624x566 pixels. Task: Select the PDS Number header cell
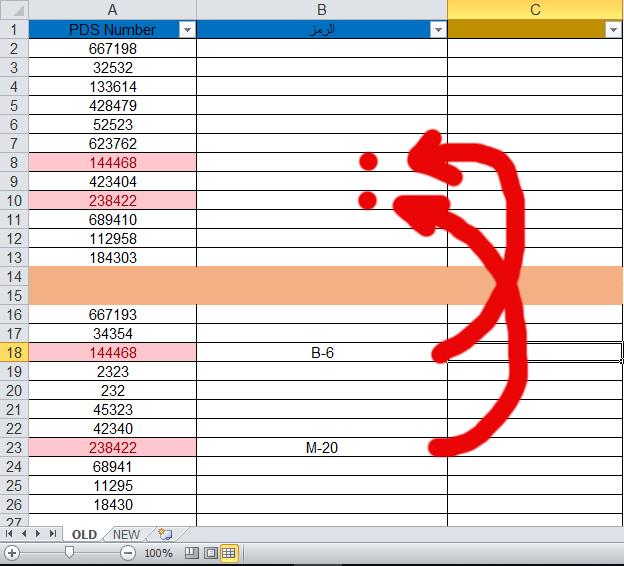[113, 29]
